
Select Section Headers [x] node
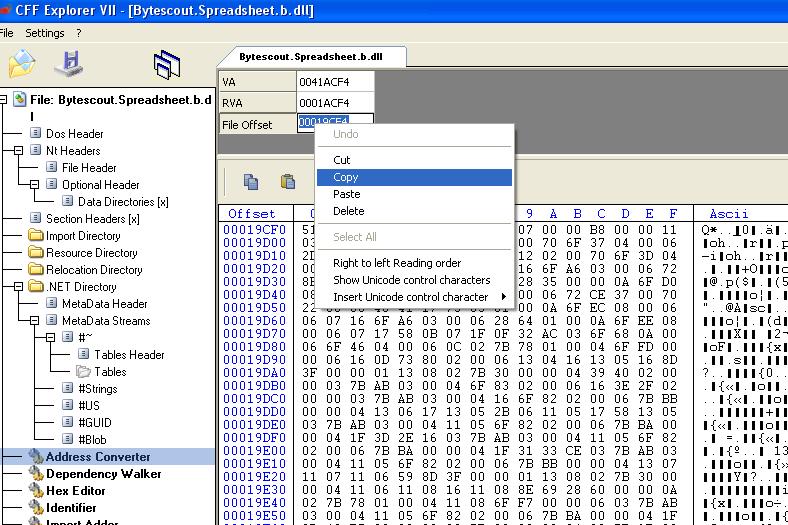coord(92,219)
